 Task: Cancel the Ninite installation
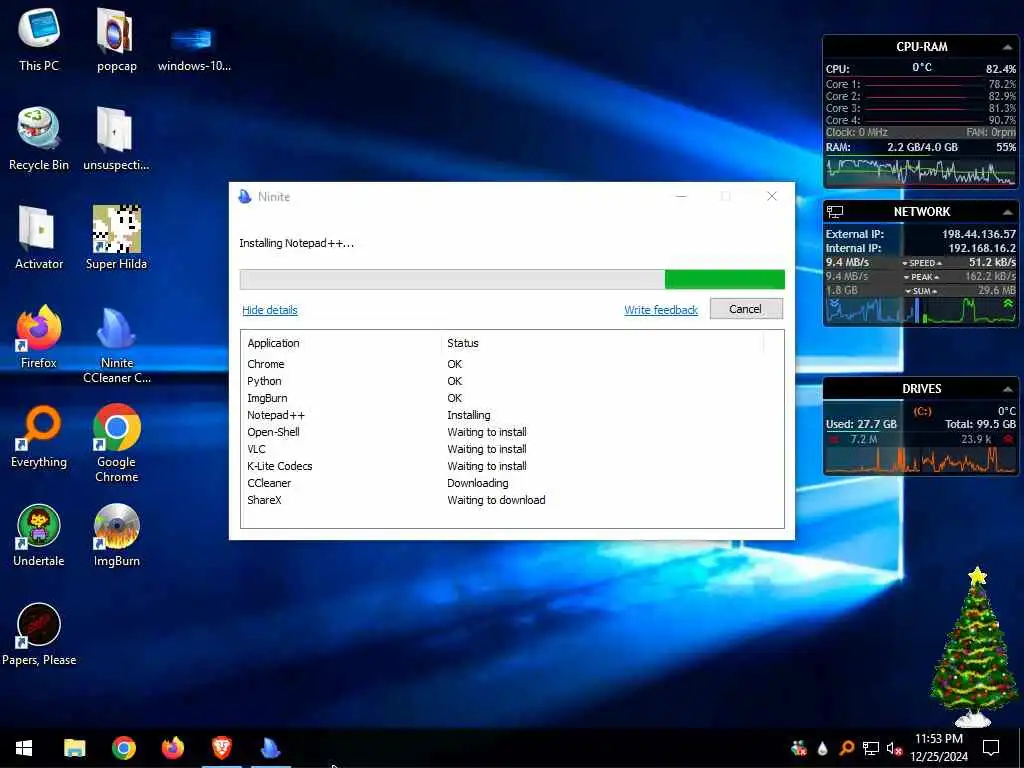746,309
